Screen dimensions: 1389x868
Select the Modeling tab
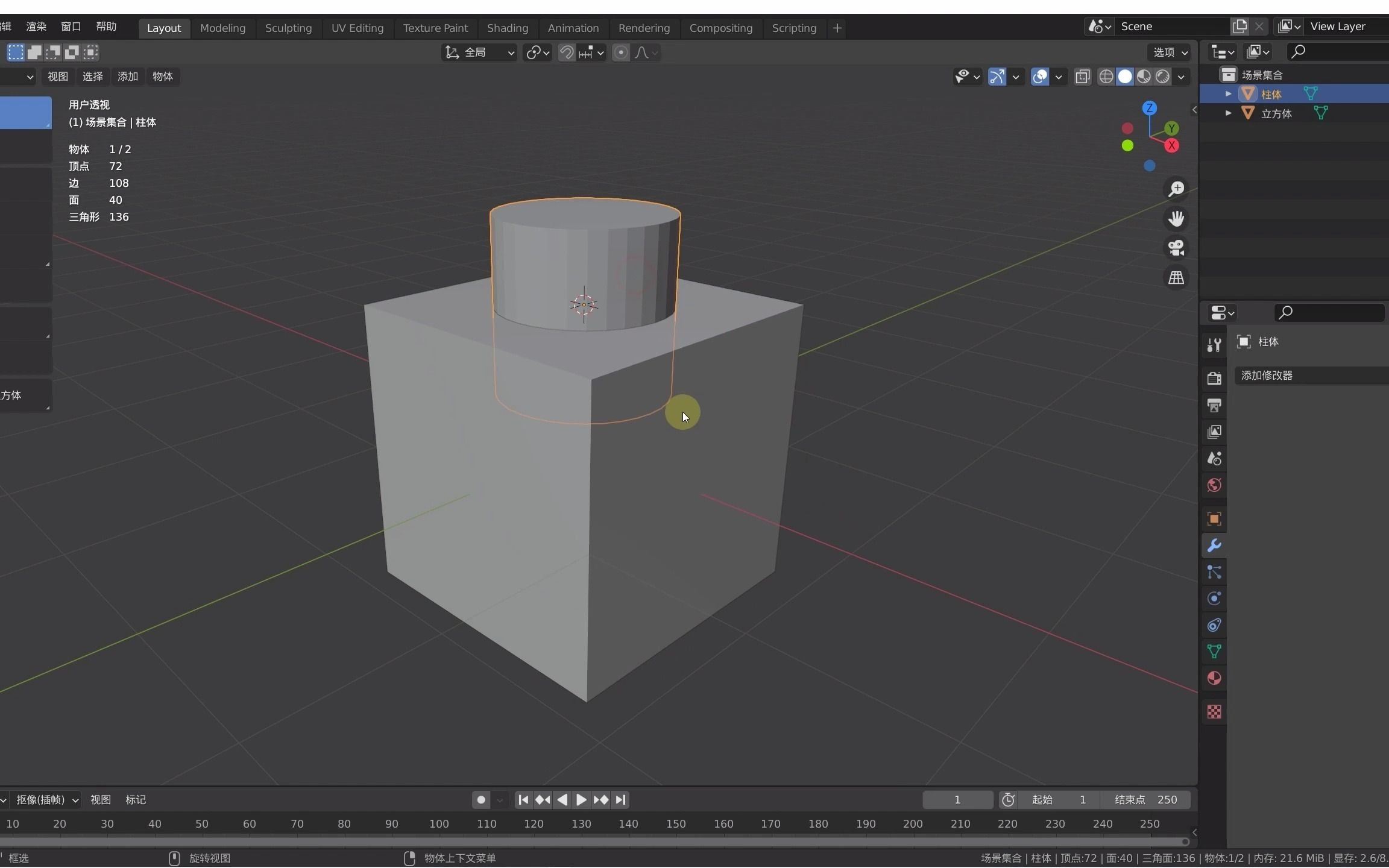[x=222, y=27]
